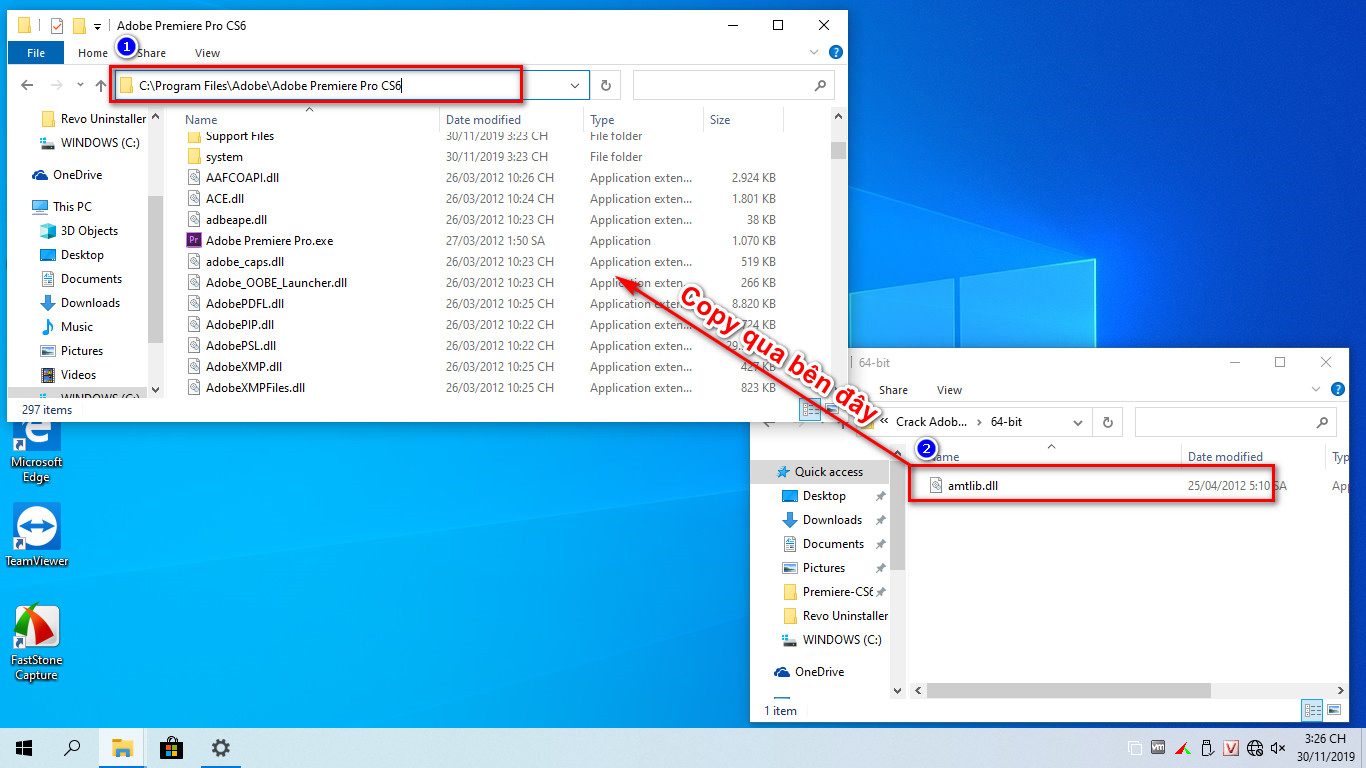Image resolution: width=1366 pixels, height=768 pixels.
Task: Open FastStone Capture desktop shortcut
Action: 37,644
